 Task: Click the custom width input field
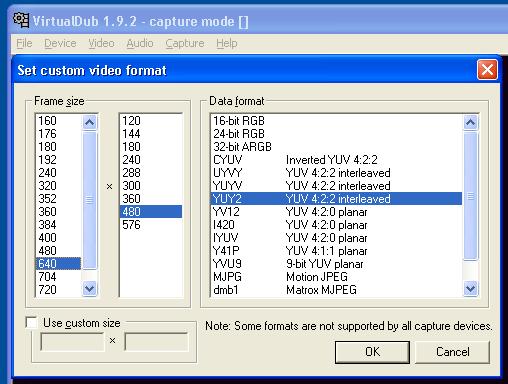coord(72,342)
